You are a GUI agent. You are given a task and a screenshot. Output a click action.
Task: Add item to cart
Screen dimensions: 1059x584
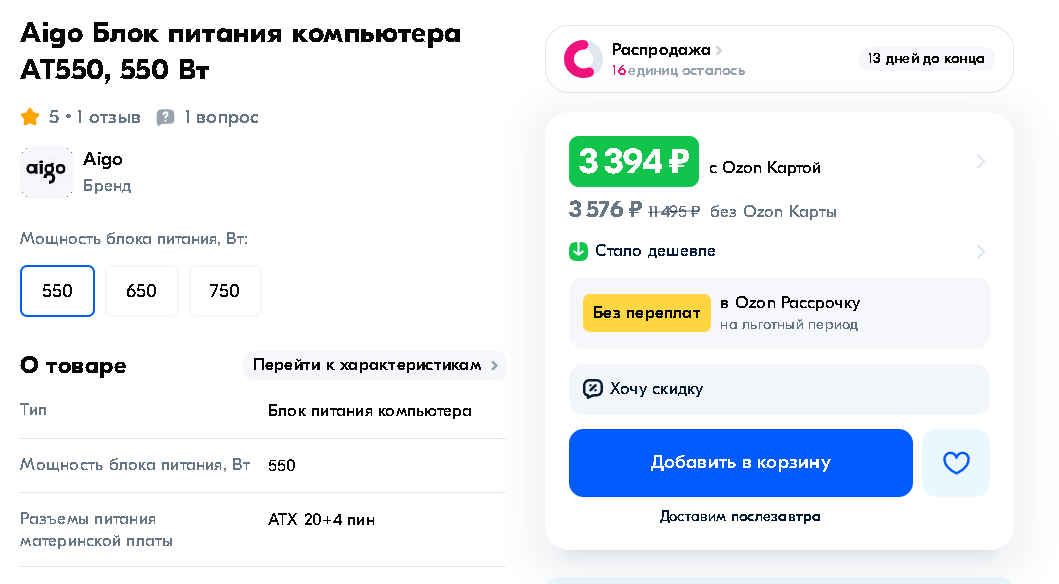740,463
